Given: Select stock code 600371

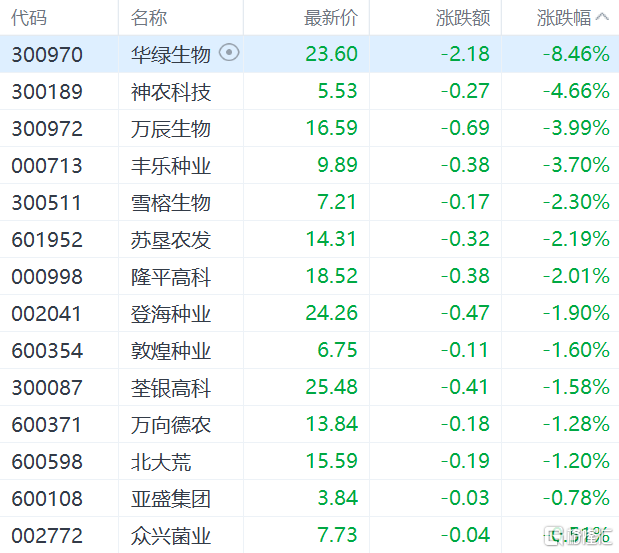Looking at the screenshot, I should point(46,424).
